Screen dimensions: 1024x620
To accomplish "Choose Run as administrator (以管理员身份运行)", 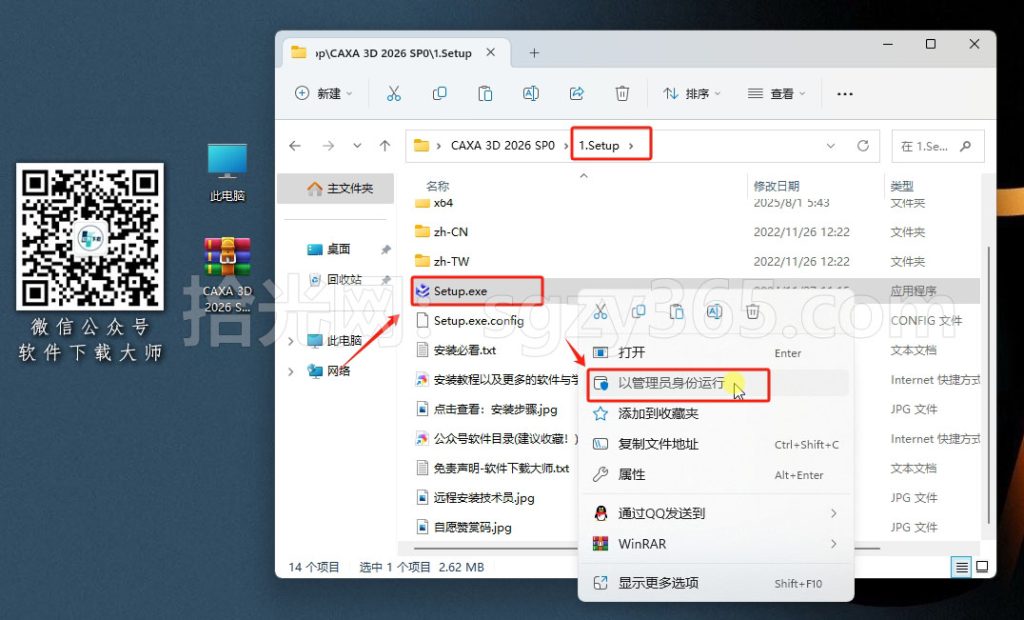I will pyautogui.click(x=716, y=383).
